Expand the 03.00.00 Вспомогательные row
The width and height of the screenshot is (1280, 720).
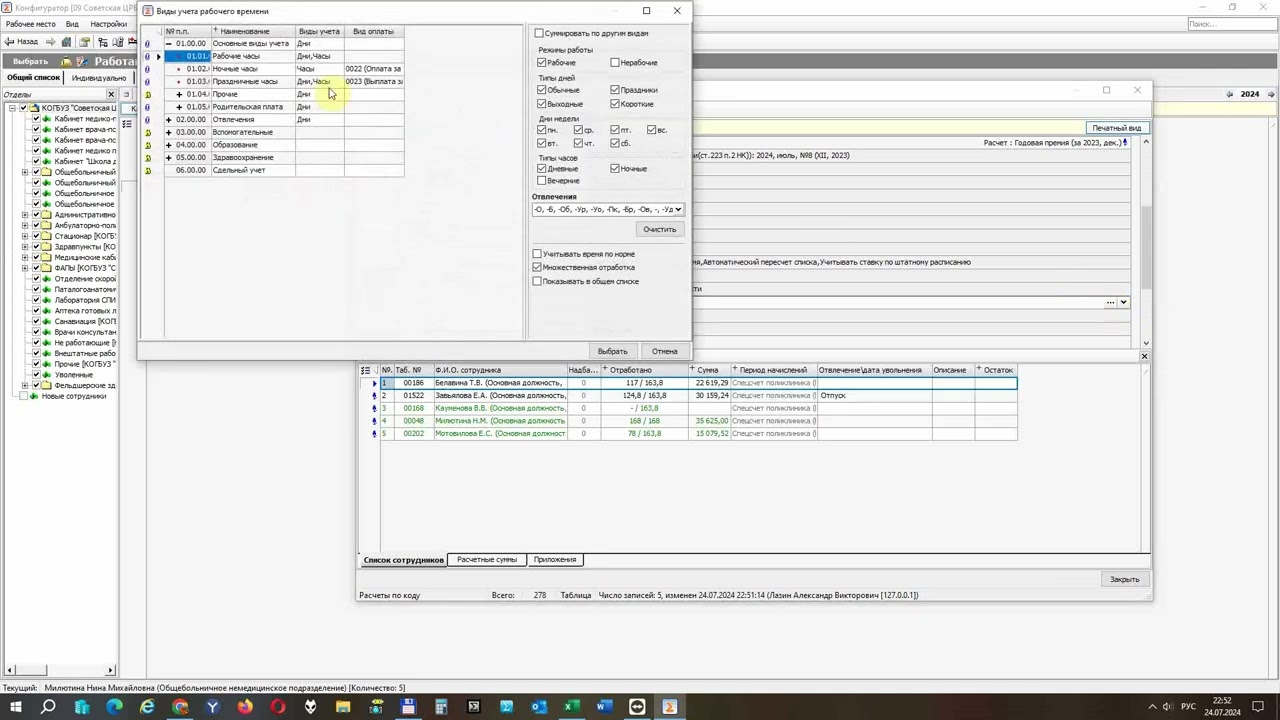tap(168, 132)
